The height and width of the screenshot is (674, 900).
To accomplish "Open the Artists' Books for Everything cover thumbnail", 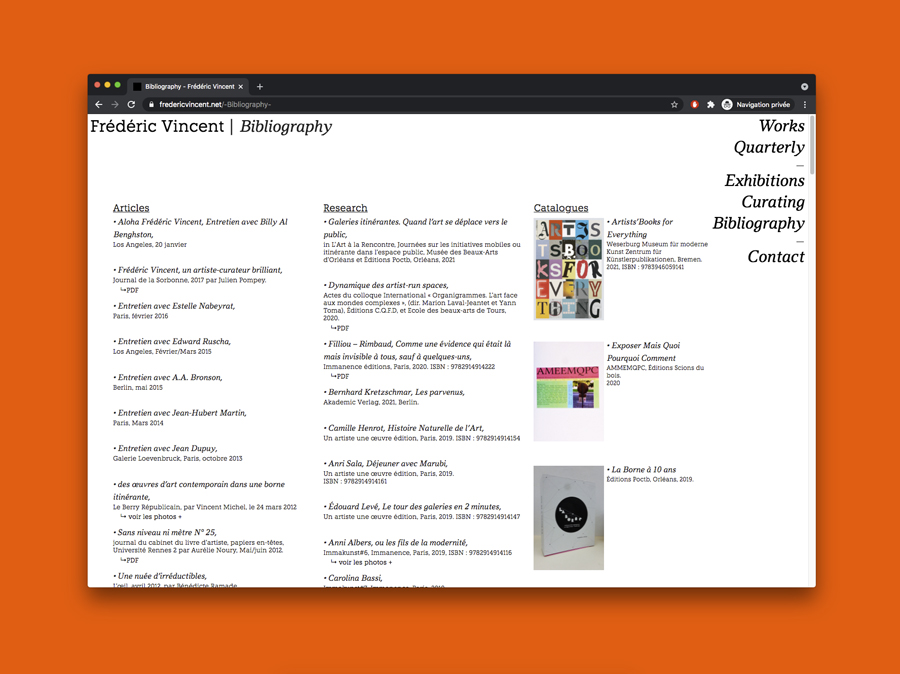I will point(568,269).
